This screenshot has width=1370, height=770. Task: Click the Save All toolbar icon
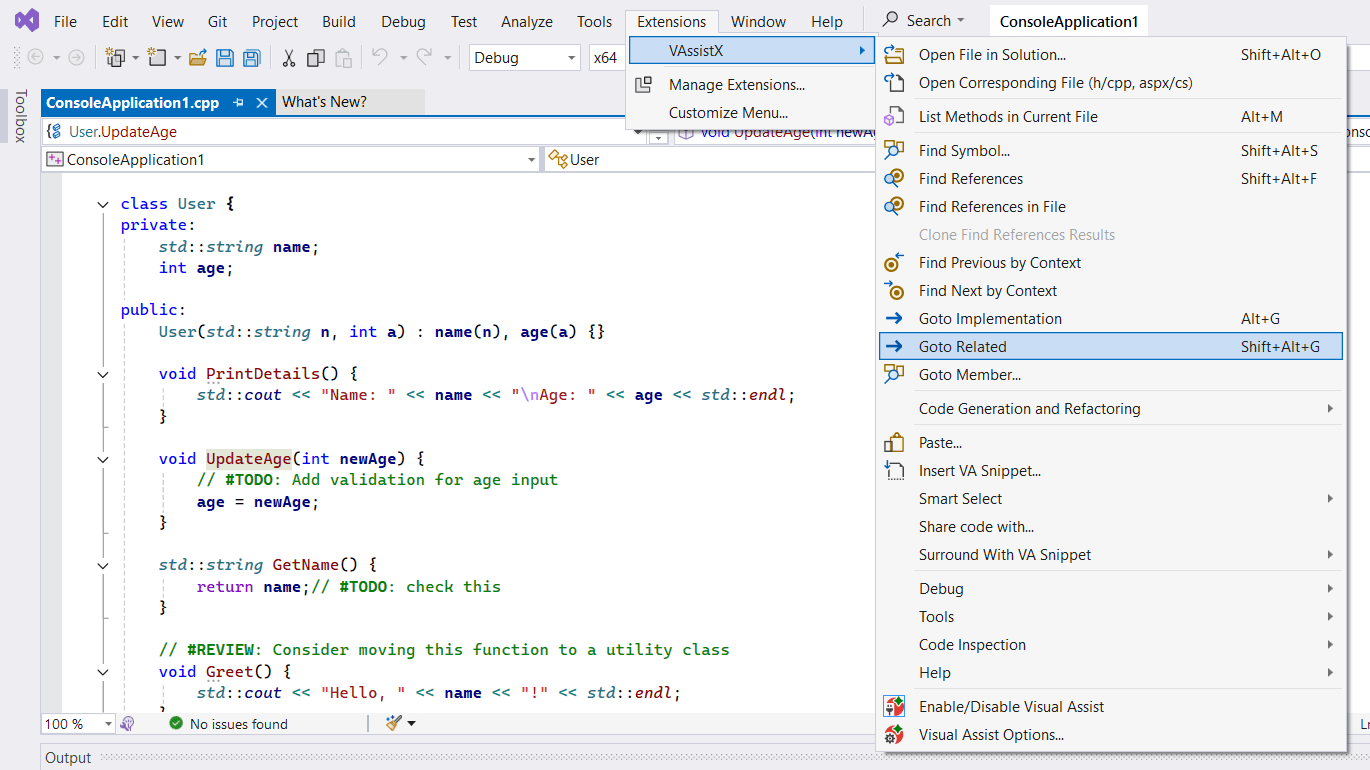[252, 58]
